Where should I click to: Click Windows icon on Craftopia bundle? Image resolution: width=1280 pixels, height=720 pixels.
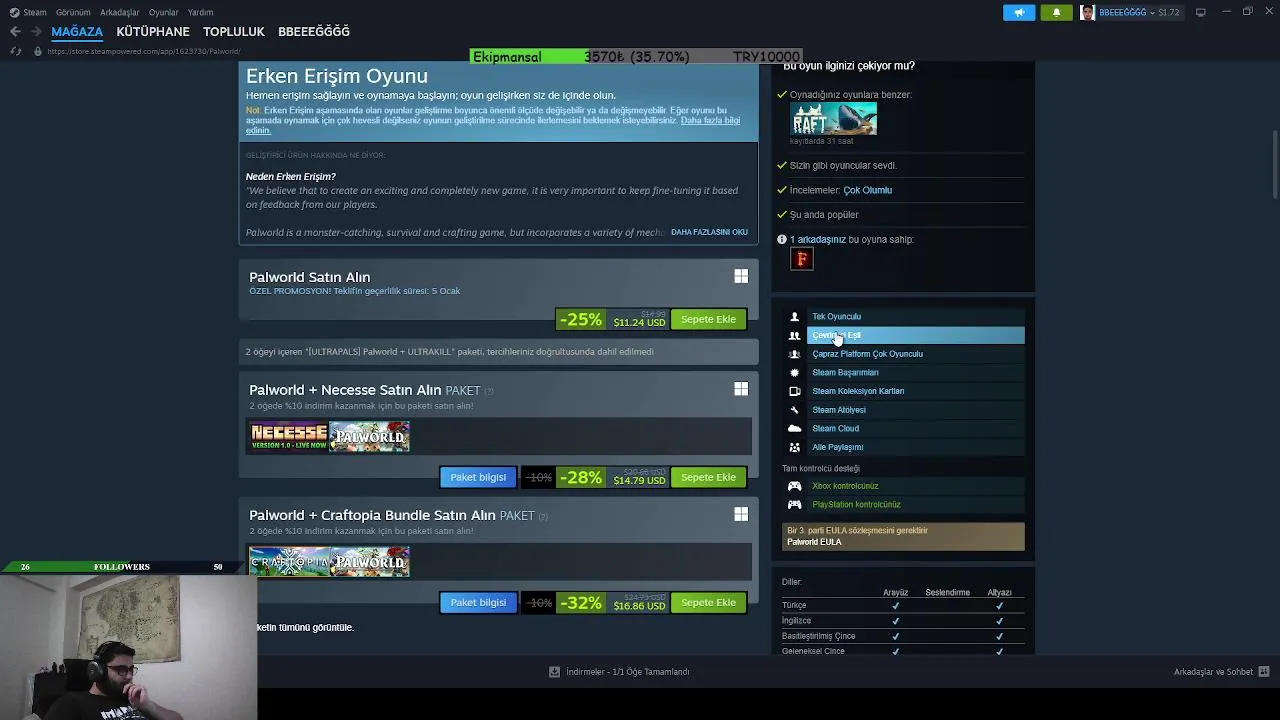(x=741, y=514)
